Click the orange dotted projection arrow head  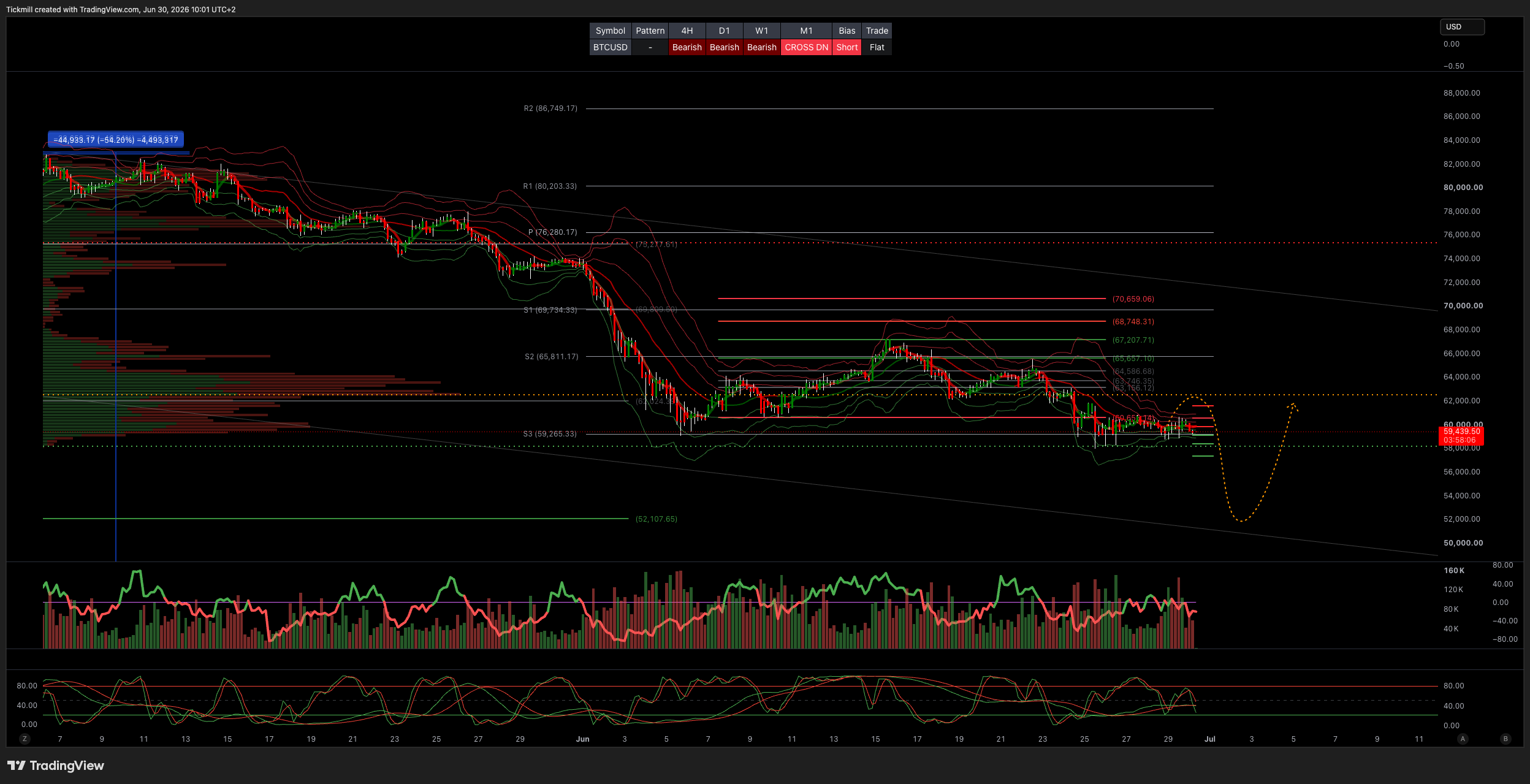point(1292,406)
